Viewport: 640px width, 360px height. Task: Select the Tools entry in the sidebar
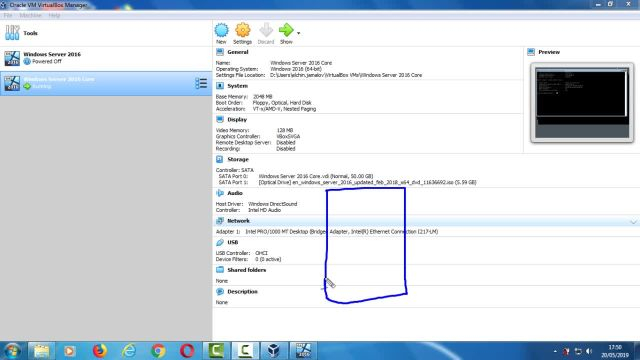coord(106,33)
